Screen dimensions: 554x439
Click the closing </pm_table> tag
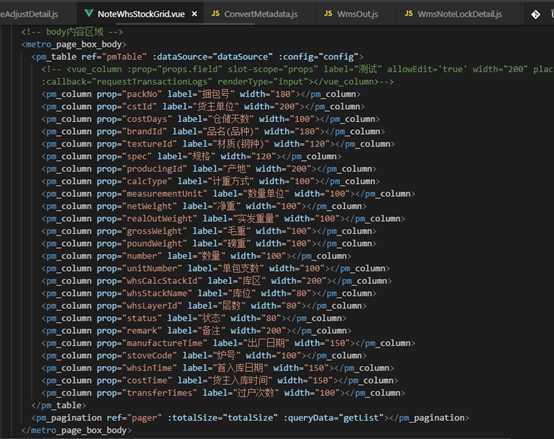pos(59,405)
